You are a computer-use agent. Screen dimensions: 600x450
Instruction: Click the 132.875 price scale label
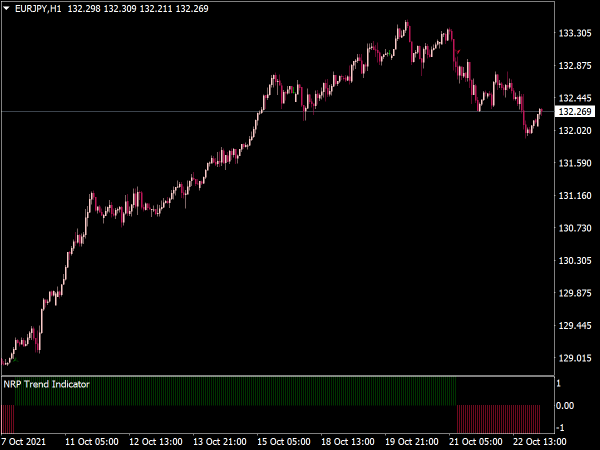click(575, 66)
